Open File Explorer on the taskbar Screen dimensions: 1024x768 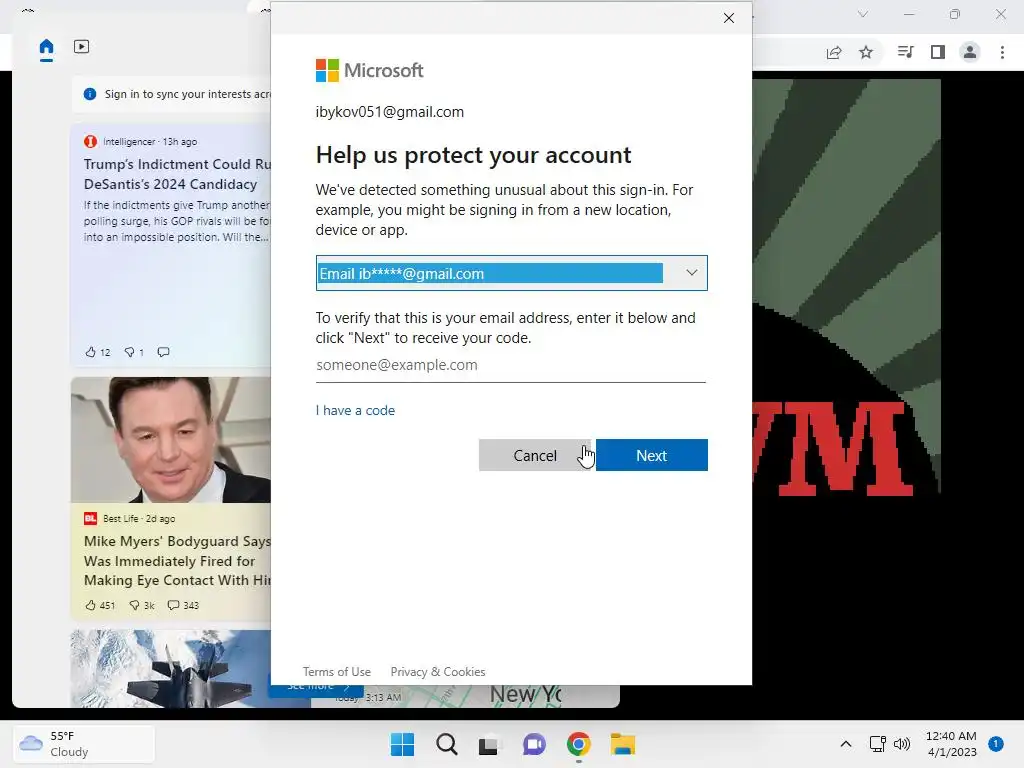[622, 744]
